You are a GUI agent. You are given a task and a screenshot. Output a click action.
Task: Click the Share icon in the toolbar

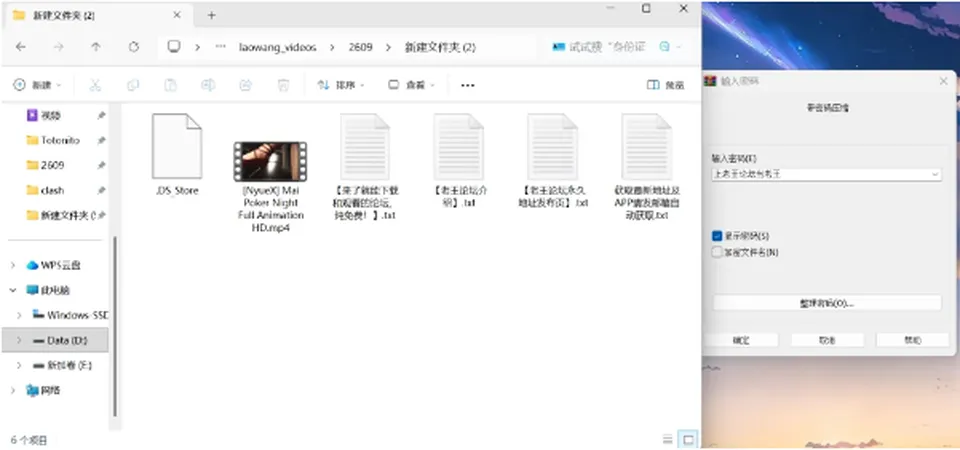[246, 85]
